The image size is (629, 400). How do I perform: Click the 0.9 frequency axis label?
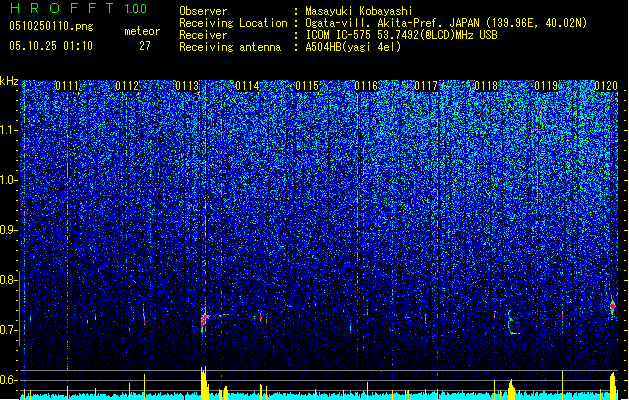tap(9, 230)
